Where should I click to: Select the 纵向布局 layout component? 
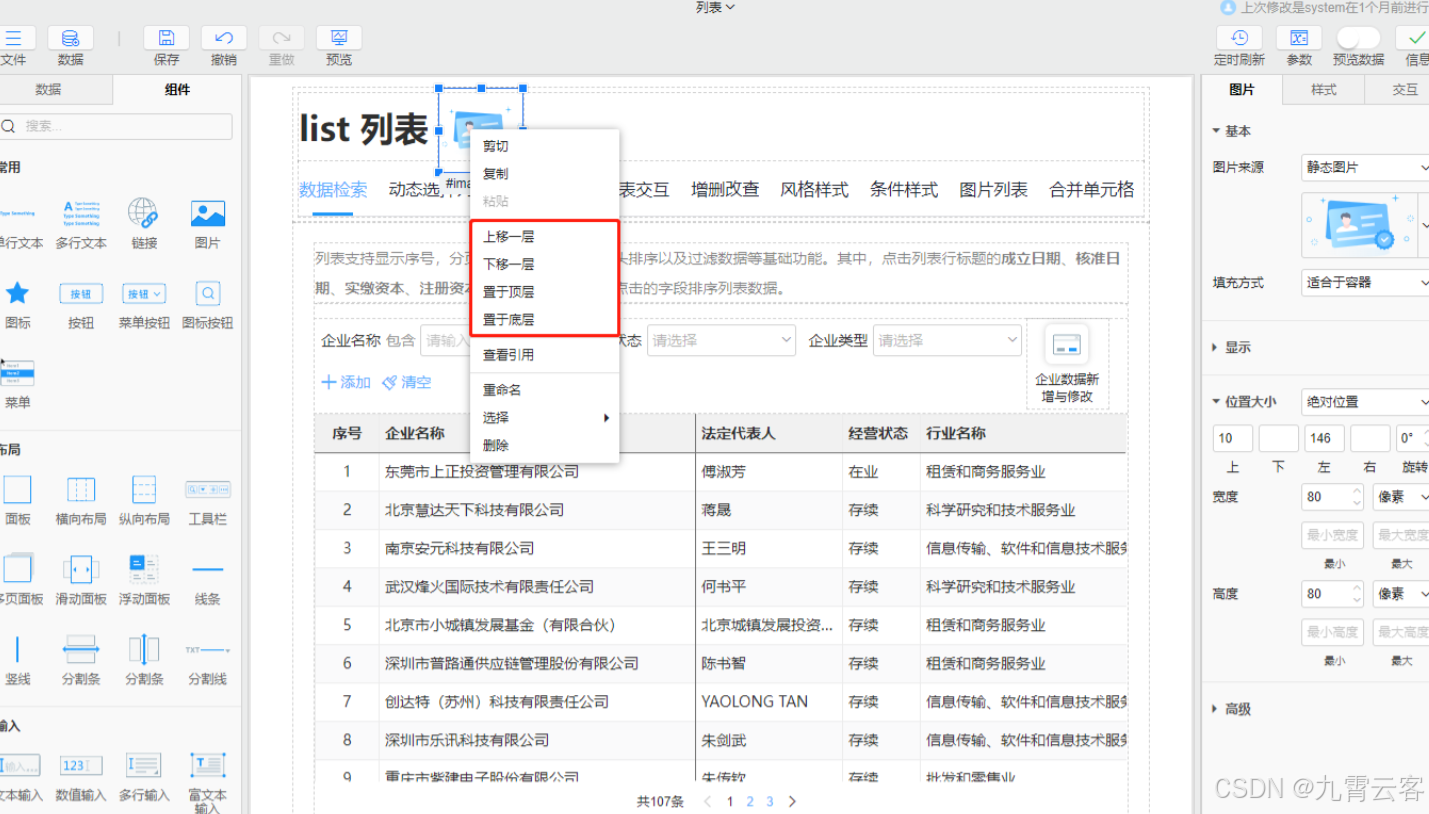click(144, 500)
